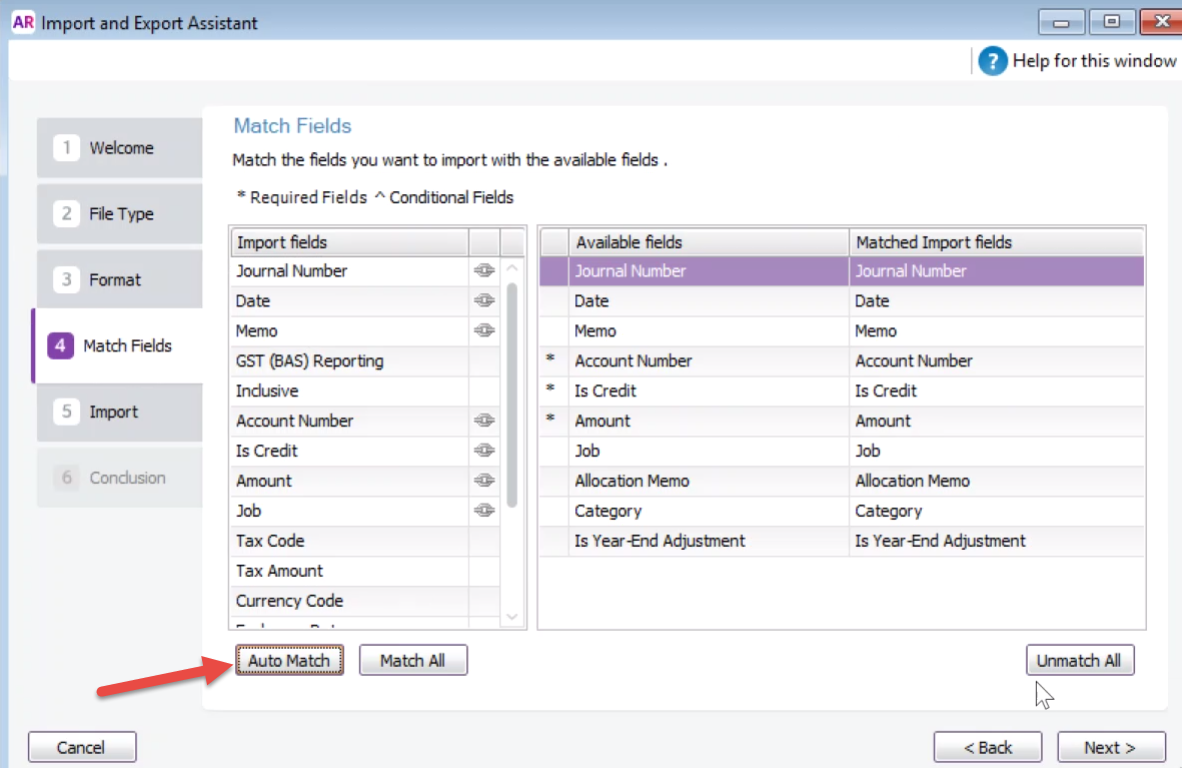This screenshot has height=768, width=1182.
Task: Go back with the < Back button
Action: tap(988, 747)
